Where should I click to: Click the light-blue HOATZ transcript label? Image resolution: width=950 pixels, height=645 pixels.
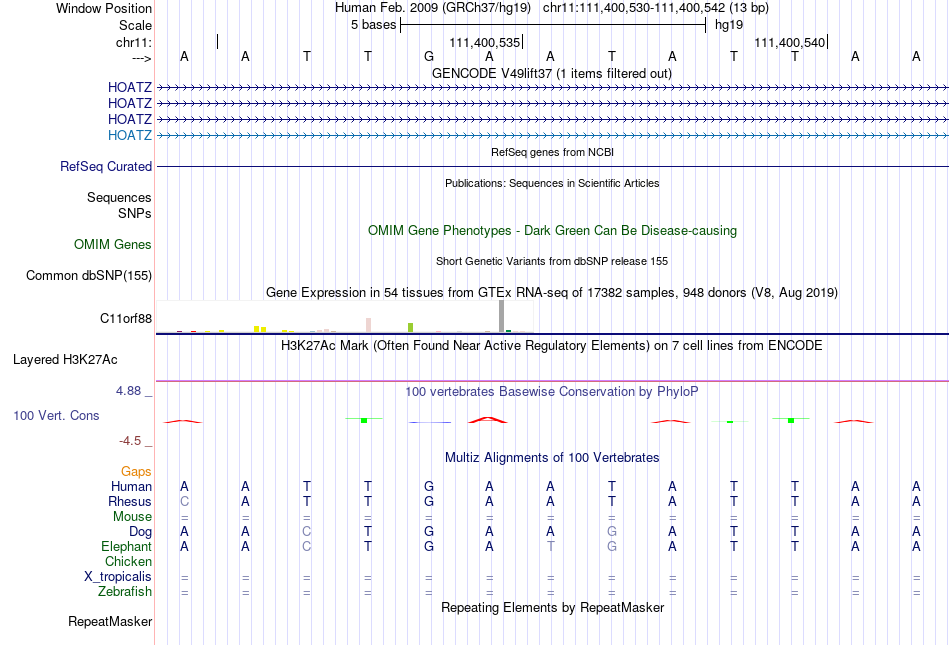tap(130, 135)
